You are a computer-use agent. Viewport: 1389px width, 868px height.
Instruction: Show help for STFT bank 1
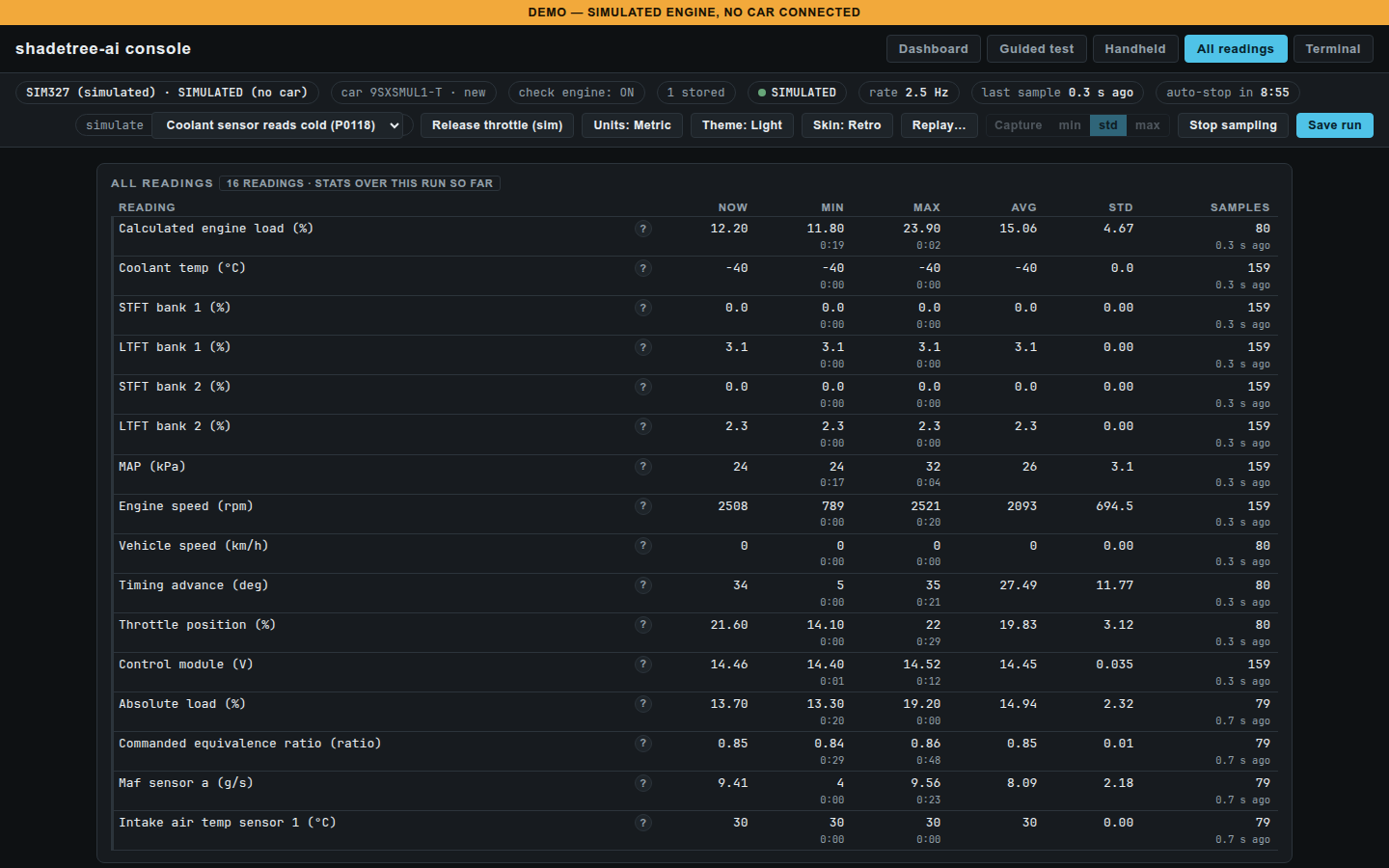click(643, 308)
